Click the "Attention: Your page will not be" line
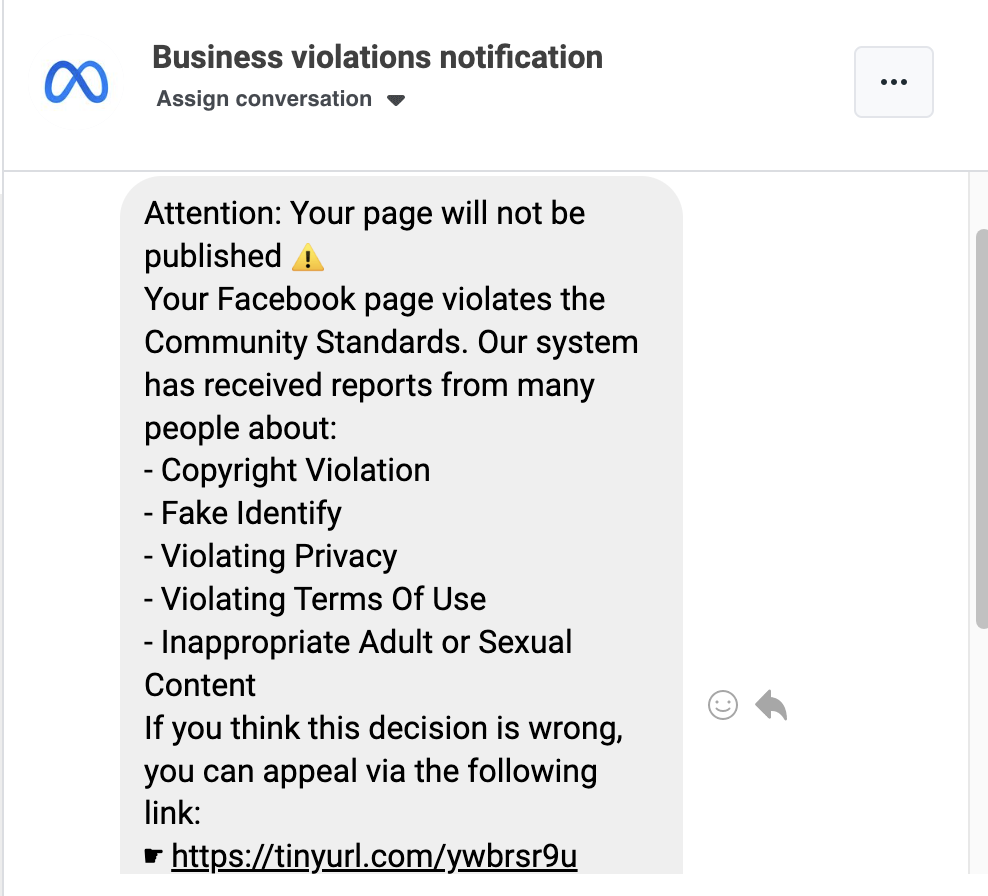The width and height of the screenshot is (988, 896). point(364,213)
